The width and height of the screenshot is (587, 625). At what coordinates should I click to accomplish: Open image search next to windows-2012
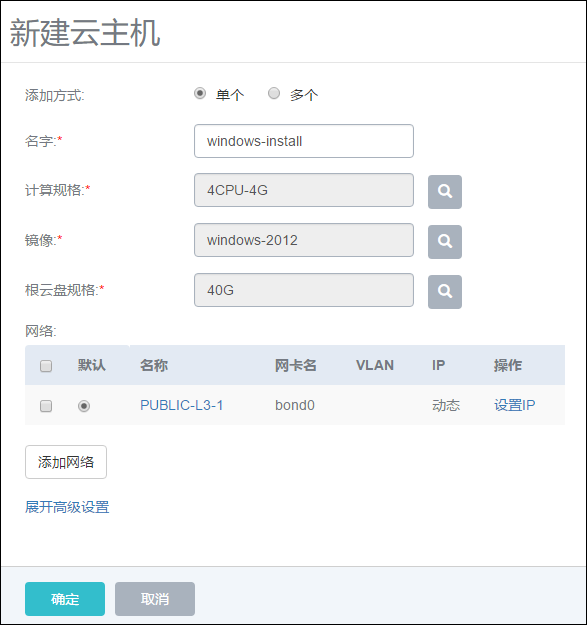coord(445,242)
